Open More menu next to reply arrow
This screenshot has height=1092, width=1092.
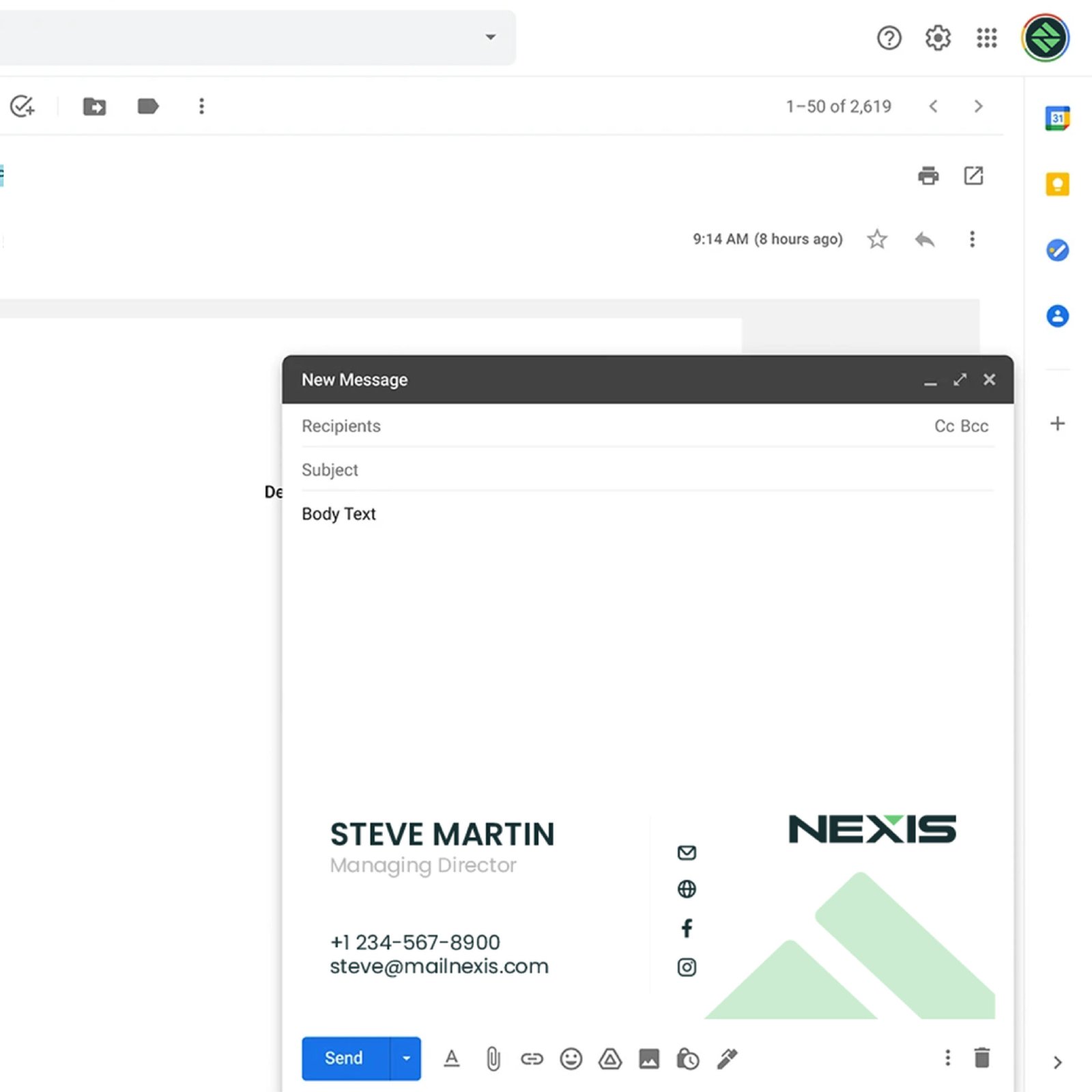972,240
